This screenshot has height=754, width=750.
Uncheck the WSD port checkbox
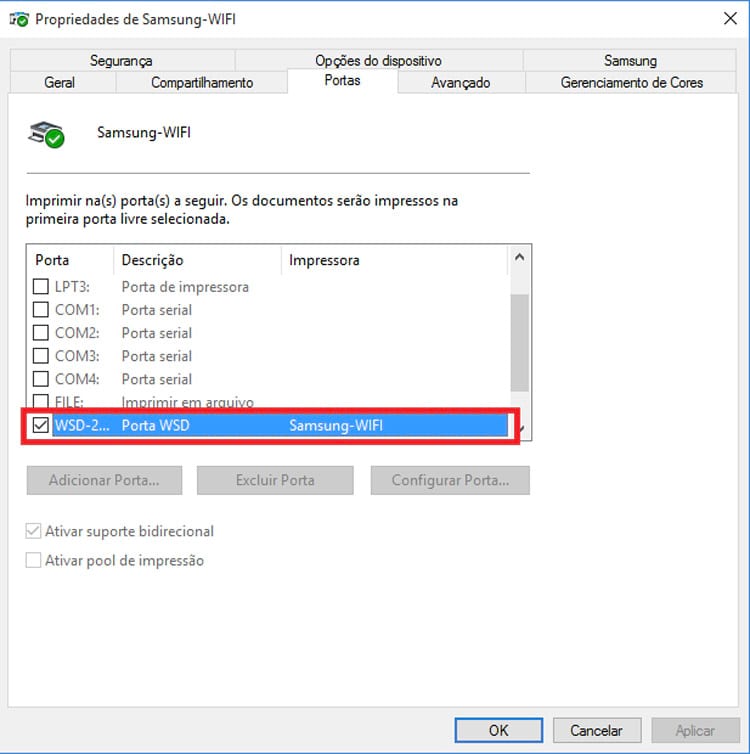coord(41,426)
